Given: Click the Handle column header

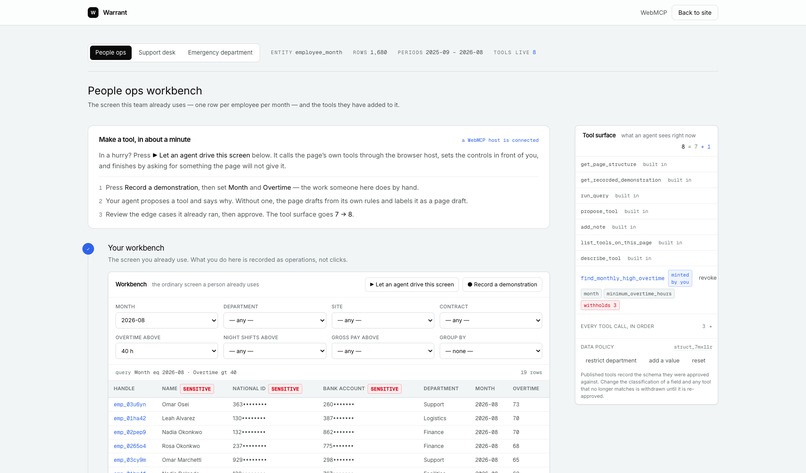Looking at the screenshot, I should tap(124, 389).
